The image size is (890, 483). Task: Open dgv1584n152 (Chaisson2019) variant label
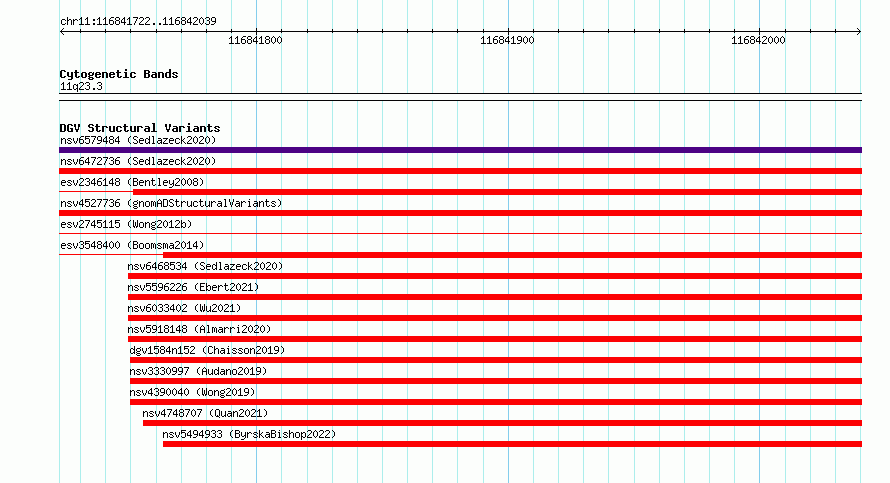207,350
